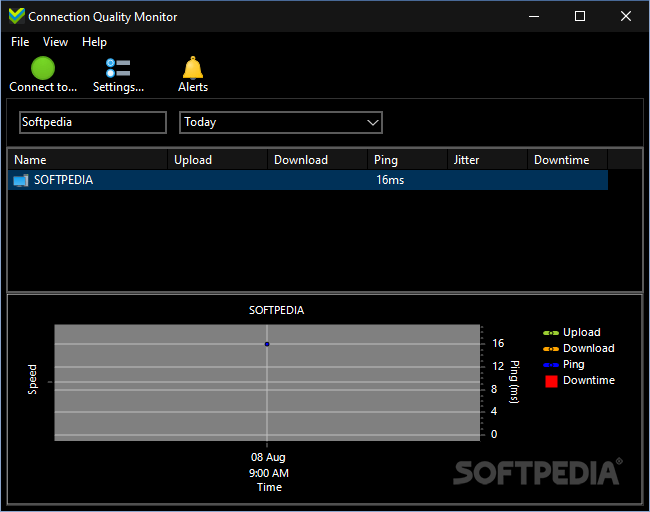Image resolution: width=650 pixels, height=512 pixels.
Task: Click the green Upload legend marker
Action: click(551, 333)
